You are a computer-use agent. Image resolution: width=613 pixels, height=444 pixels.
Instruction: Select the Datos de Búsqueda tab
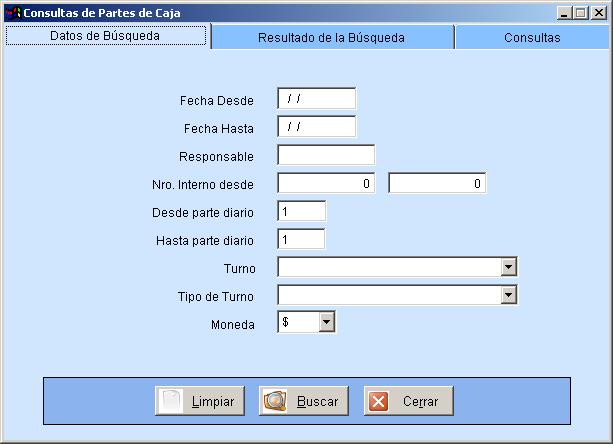click(105, 36)
